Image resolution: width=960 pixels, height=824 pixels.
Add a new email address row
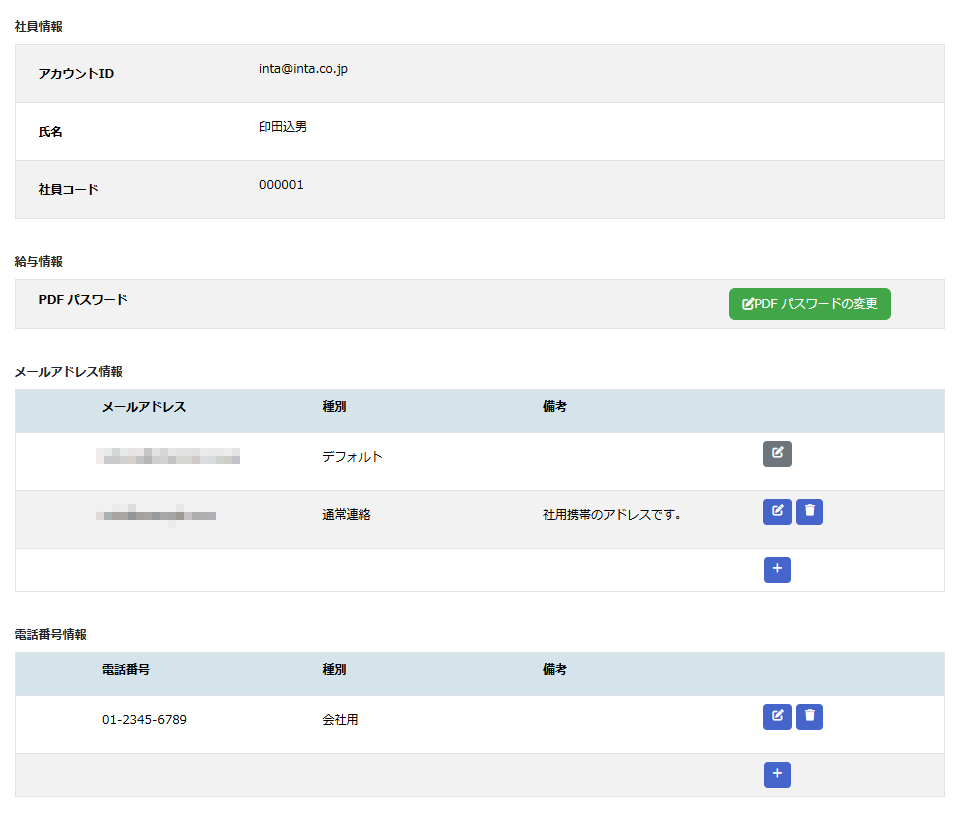(777, 570)
